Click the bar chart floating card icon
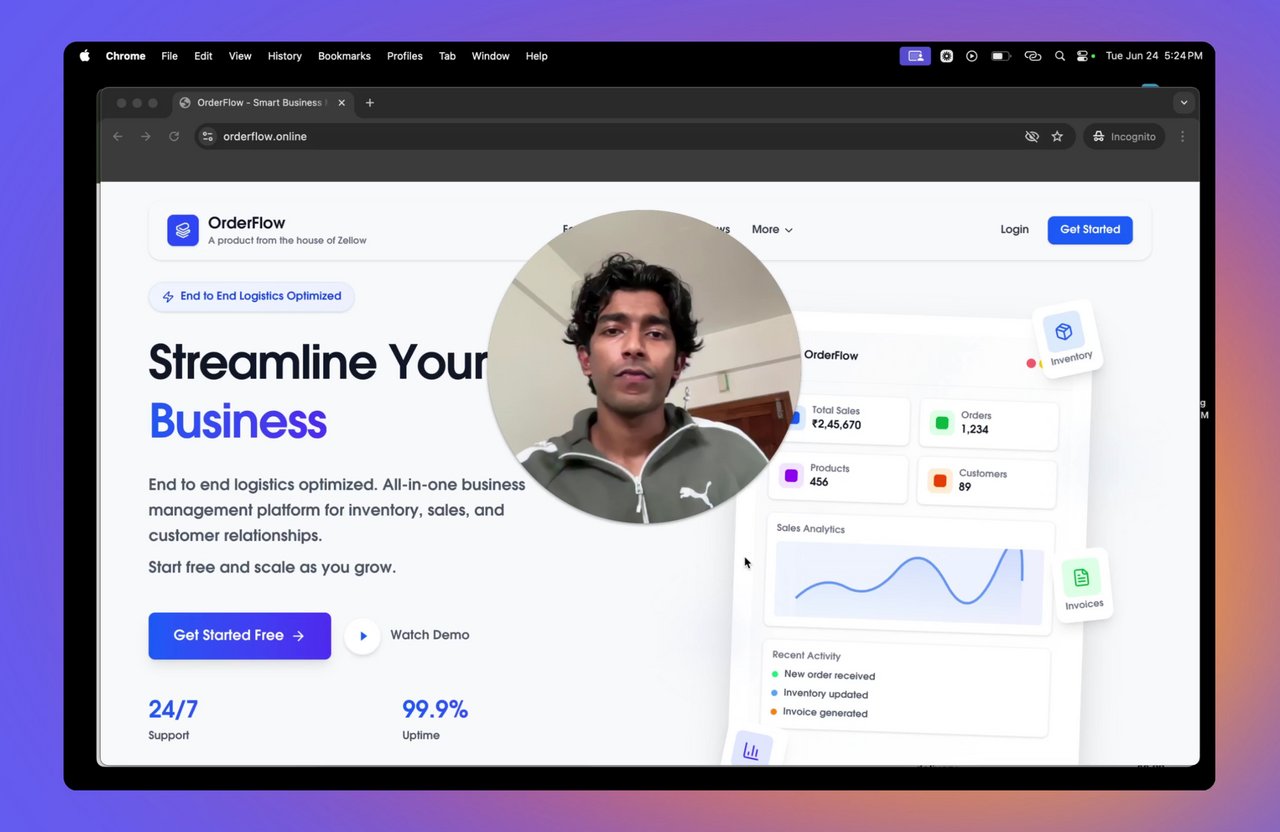This screenshot has height=832, width=1280. pyautogui.click(x=751, y=750)
